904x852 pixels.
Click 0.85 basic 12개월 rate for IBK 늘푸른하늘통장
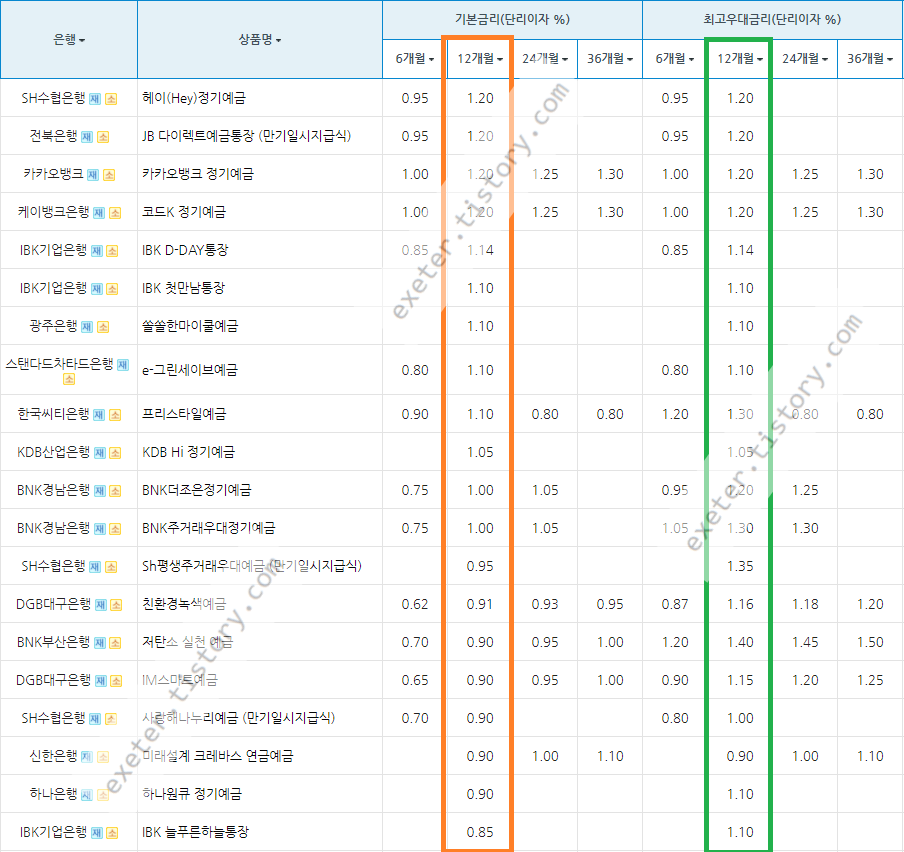[480, 833]
